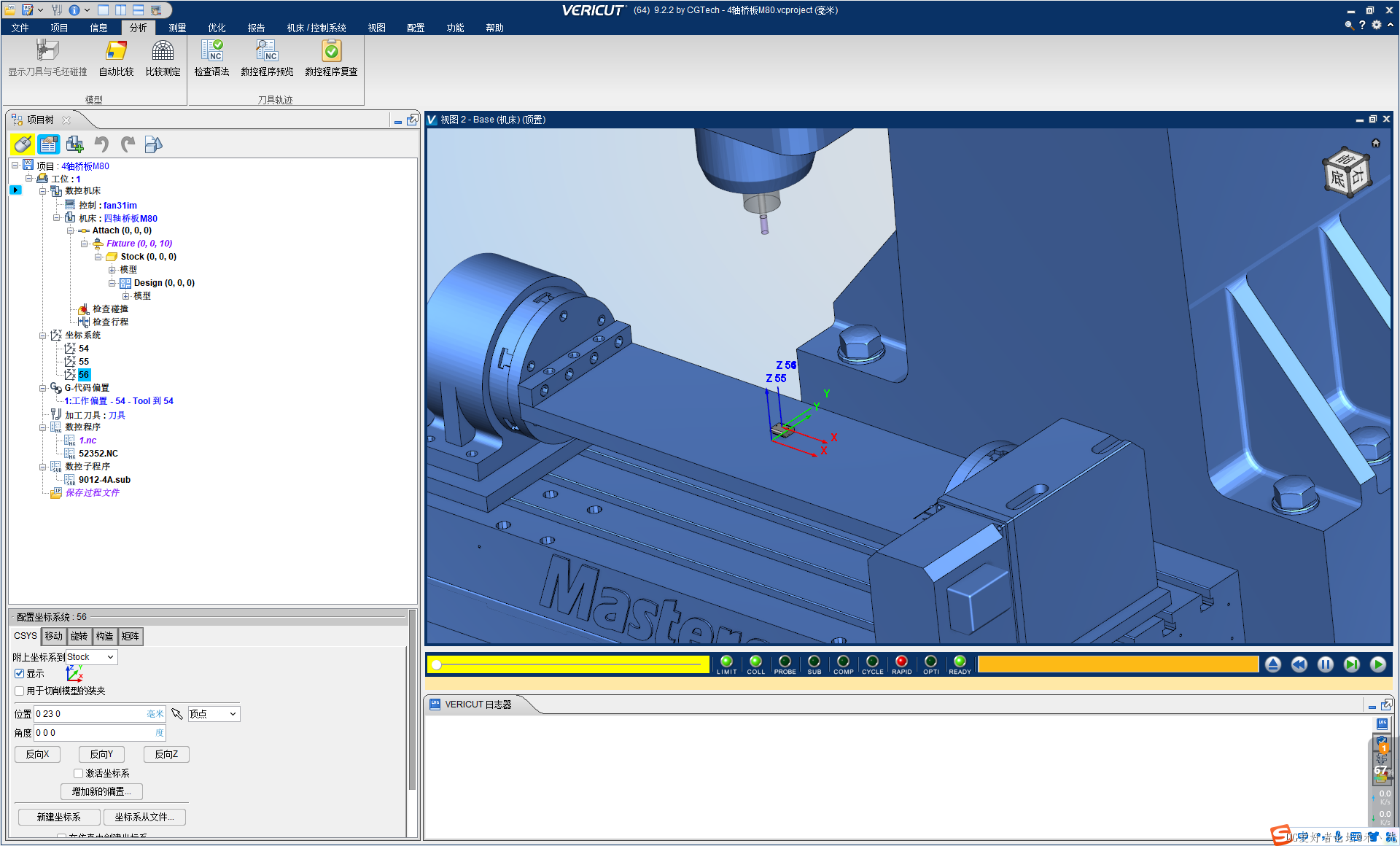Collapse the Fixture (0, 0, 10) node

click(x=84, y=244)
